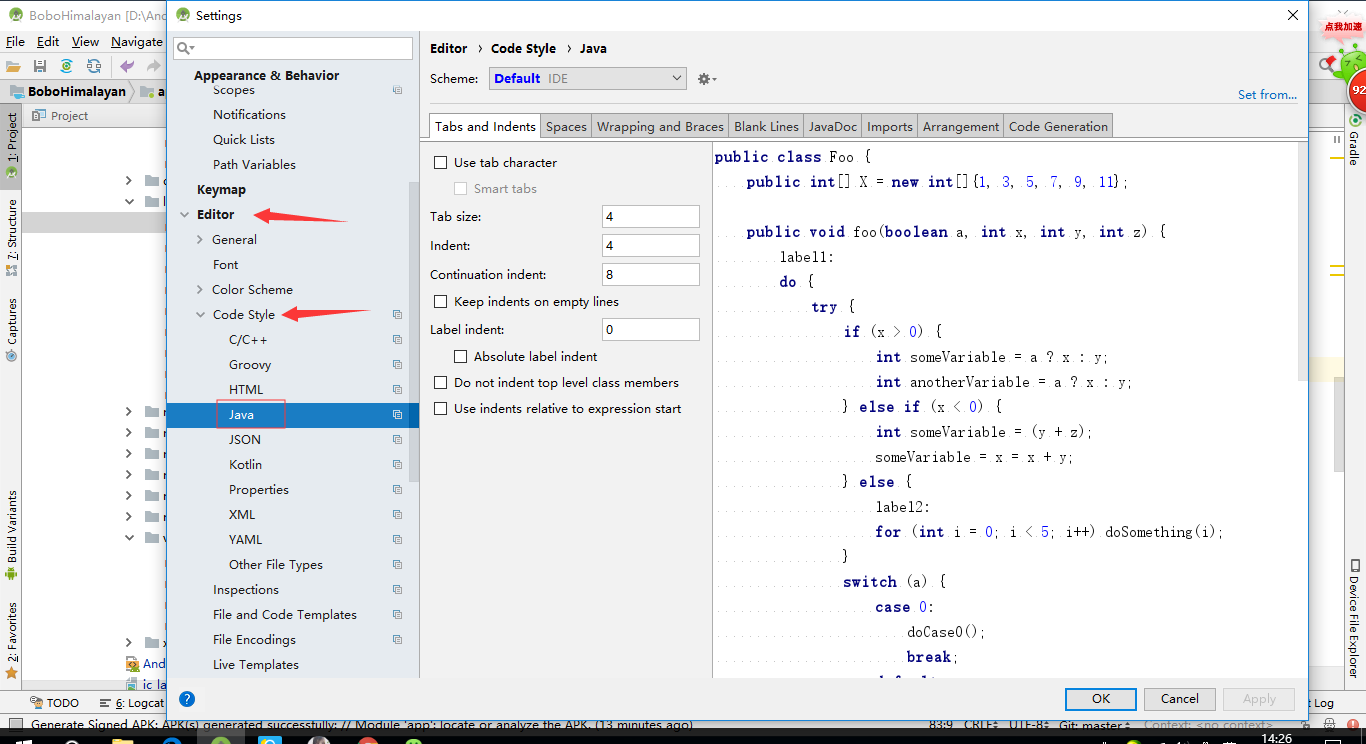Click the Search Everywhere magnifier in main window
Screen dimensions: 1366x744
pos(1326,66)
